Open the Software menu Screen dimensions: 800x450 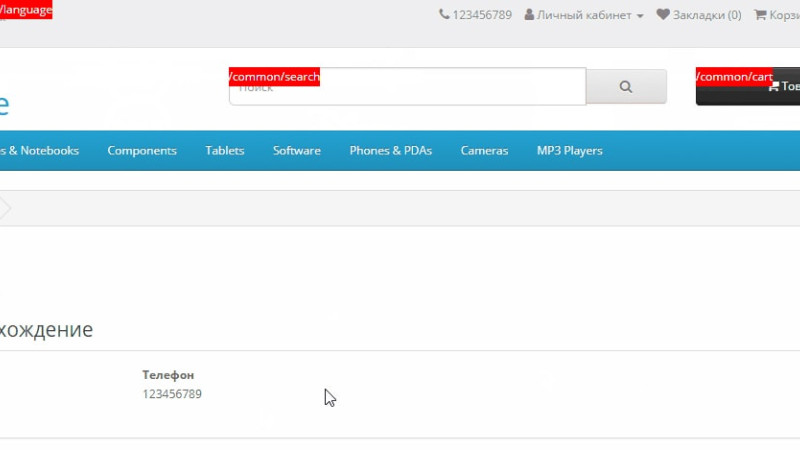(x=297, y=151)
